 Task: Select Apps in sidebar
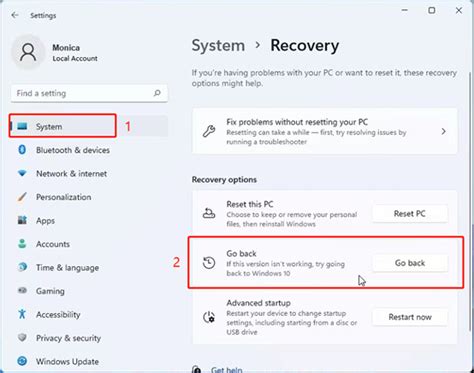point(89,220)
